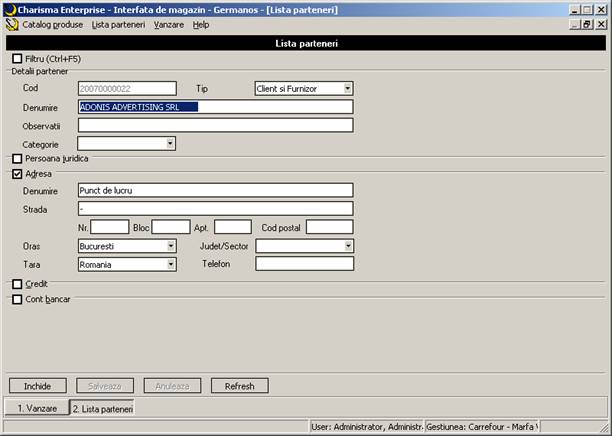Click the Gestiunea: Carrefour status bar entry
The height and width of the screenshot is (436, 612).
(x=482, y=427)
